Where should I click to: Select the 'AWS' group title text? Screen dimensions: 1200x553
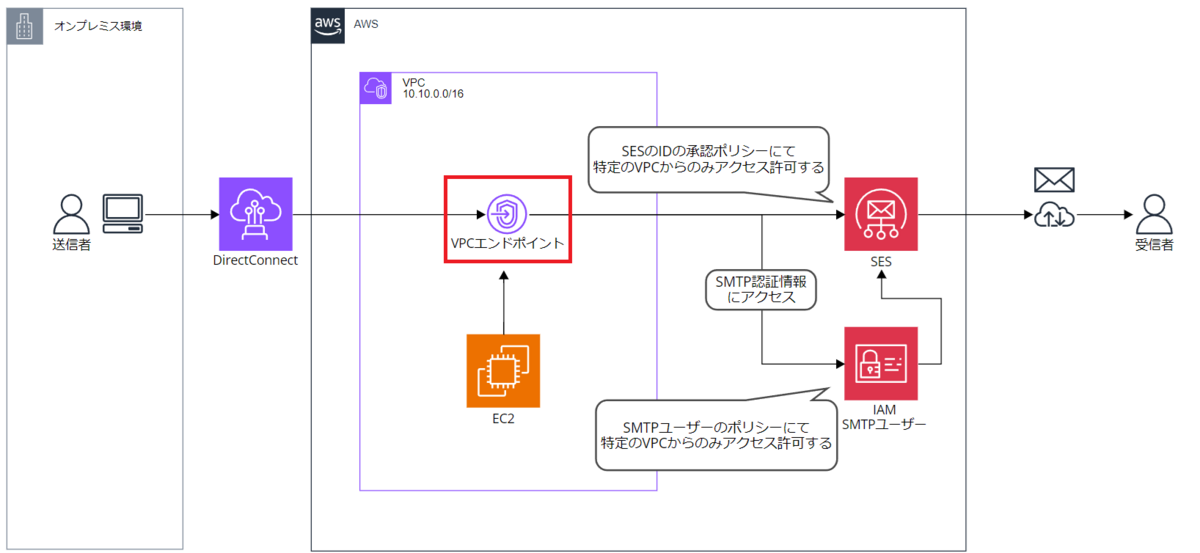click(x=367, y=26)
